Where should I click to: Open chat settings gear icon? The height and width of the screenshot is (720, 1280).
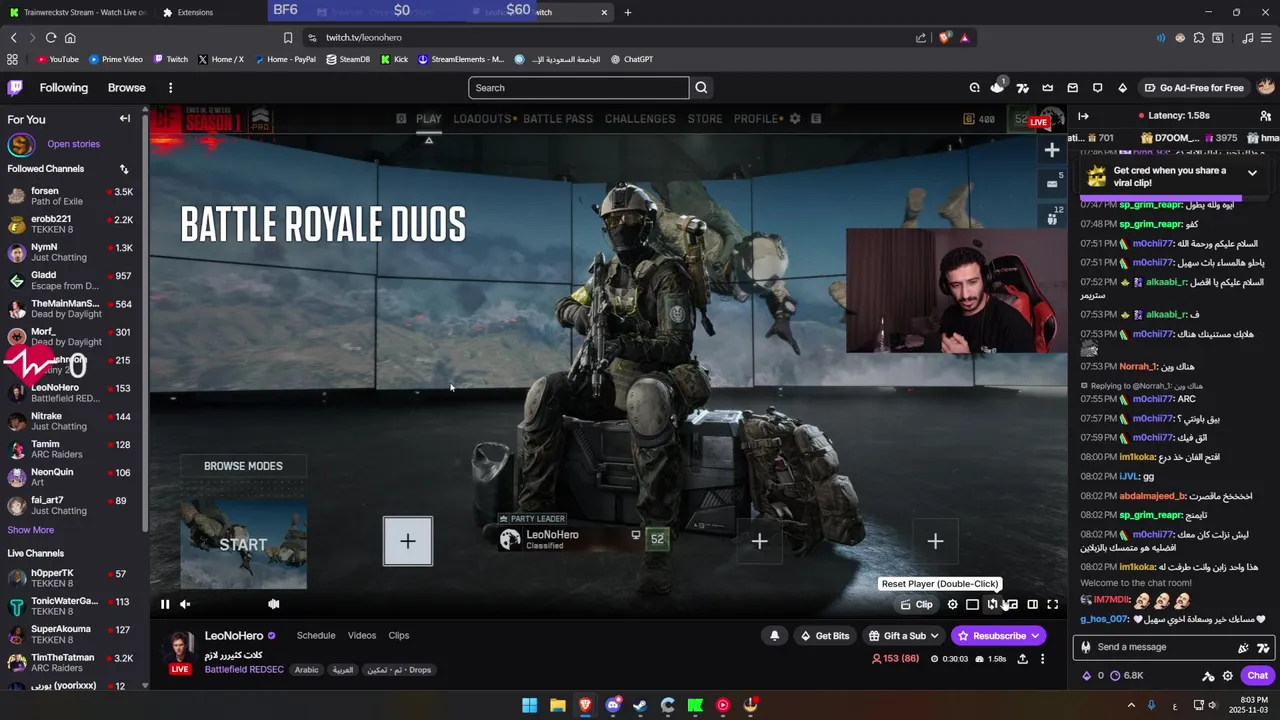click(1228, 675)
